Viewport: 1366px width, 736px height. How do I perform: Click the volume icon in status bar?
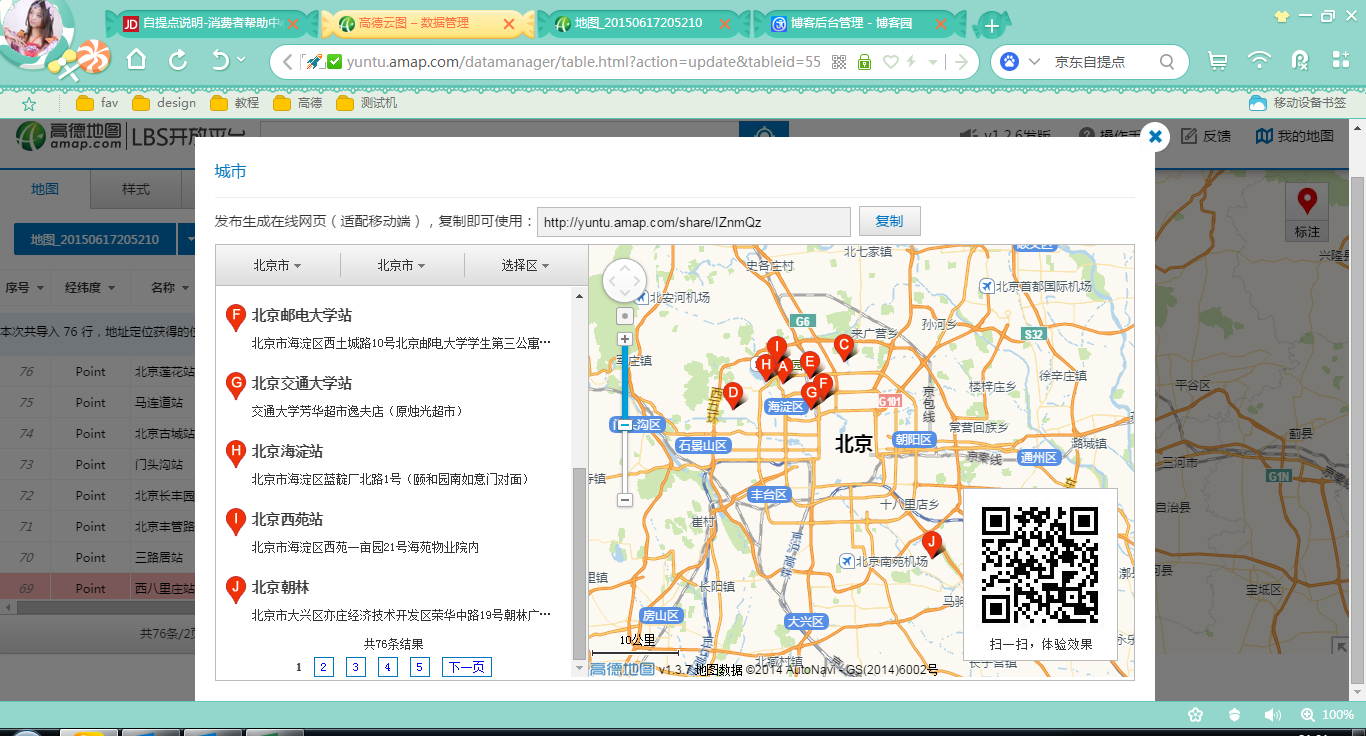click(x=1272, y=715)
